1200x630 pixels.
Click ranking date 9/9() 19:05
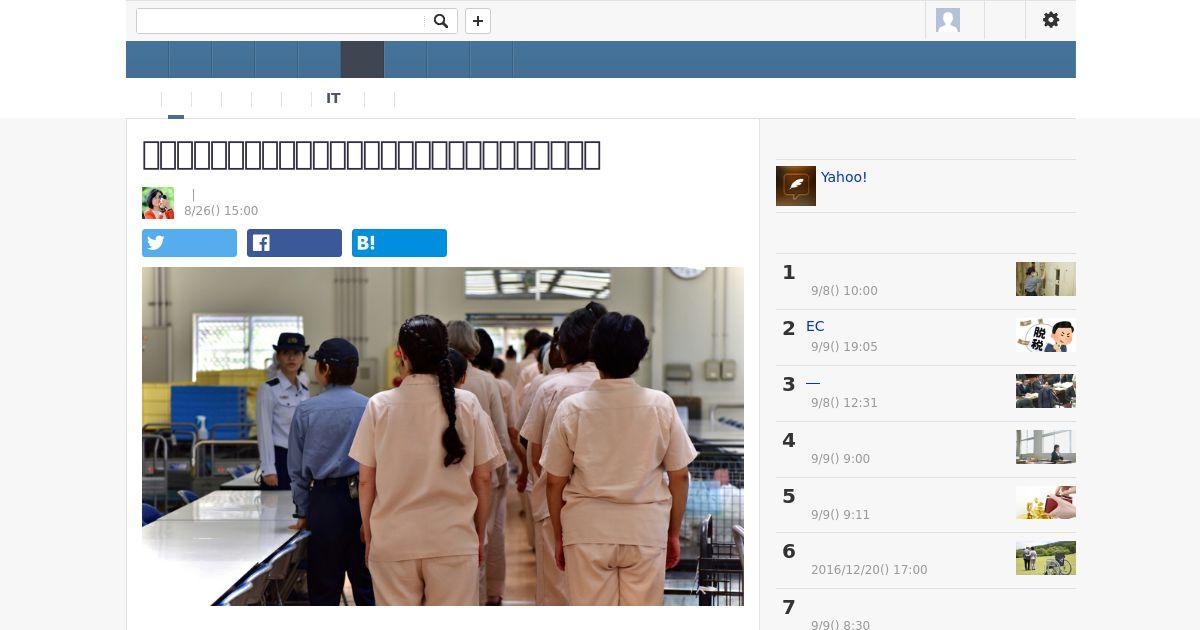point(844,347)
